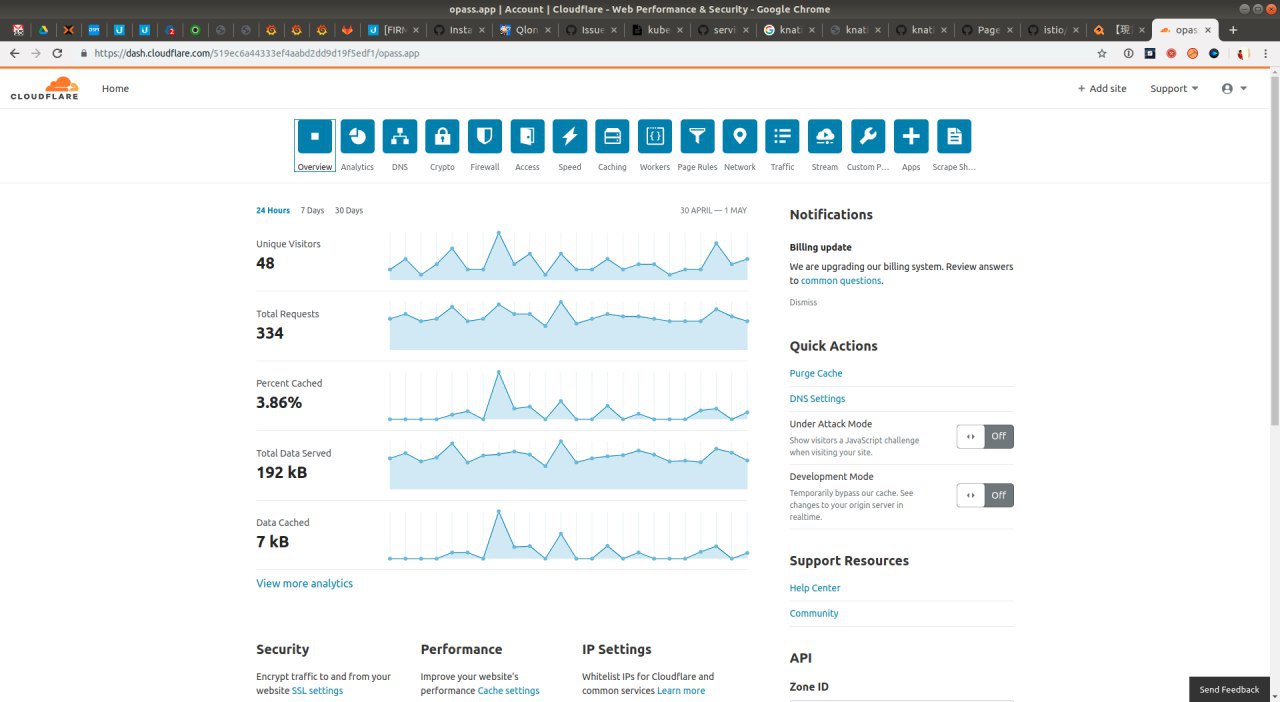Open the Custom Pages wrench icon
Screen dimensions: 1280x702
tap(867, 136)
